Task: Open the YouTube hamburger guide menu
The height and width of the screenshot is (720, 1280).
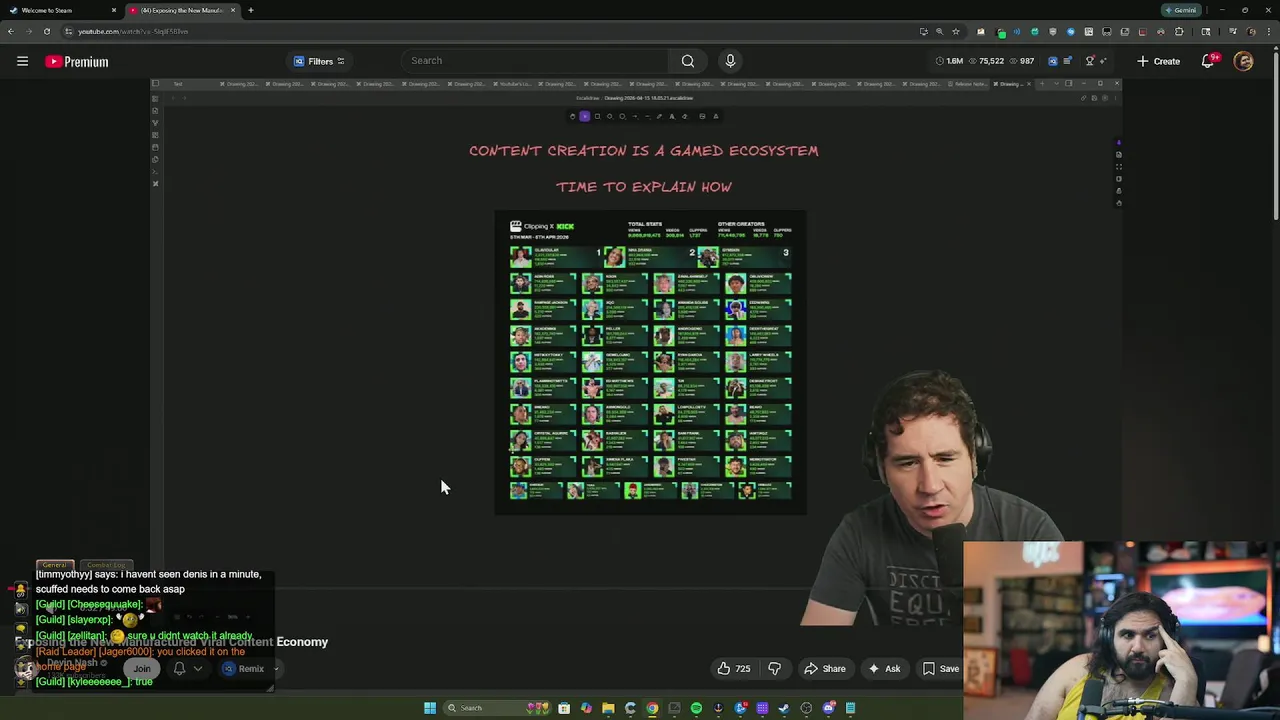Action: (x=22, y=61)
